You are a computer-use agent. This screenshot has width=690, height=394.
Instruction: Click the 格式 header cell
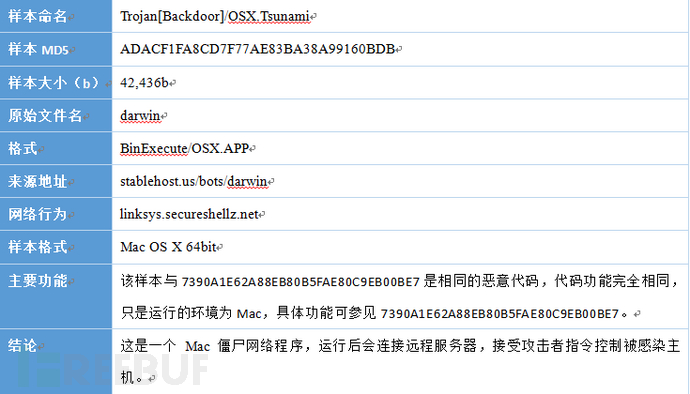click(x=56, y=148)
